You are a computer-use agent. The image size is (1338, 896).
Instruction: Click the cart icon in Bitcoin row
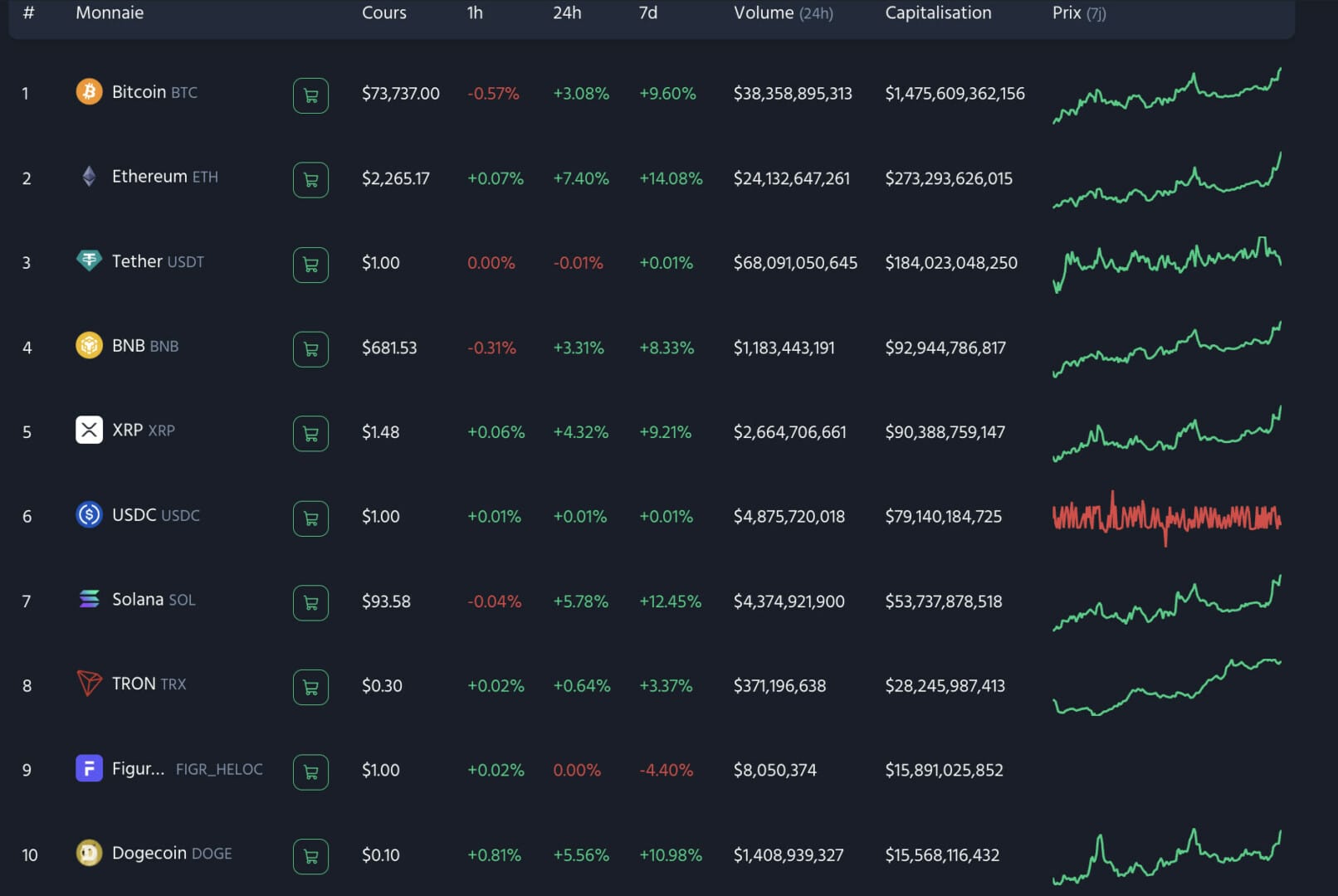310,95
